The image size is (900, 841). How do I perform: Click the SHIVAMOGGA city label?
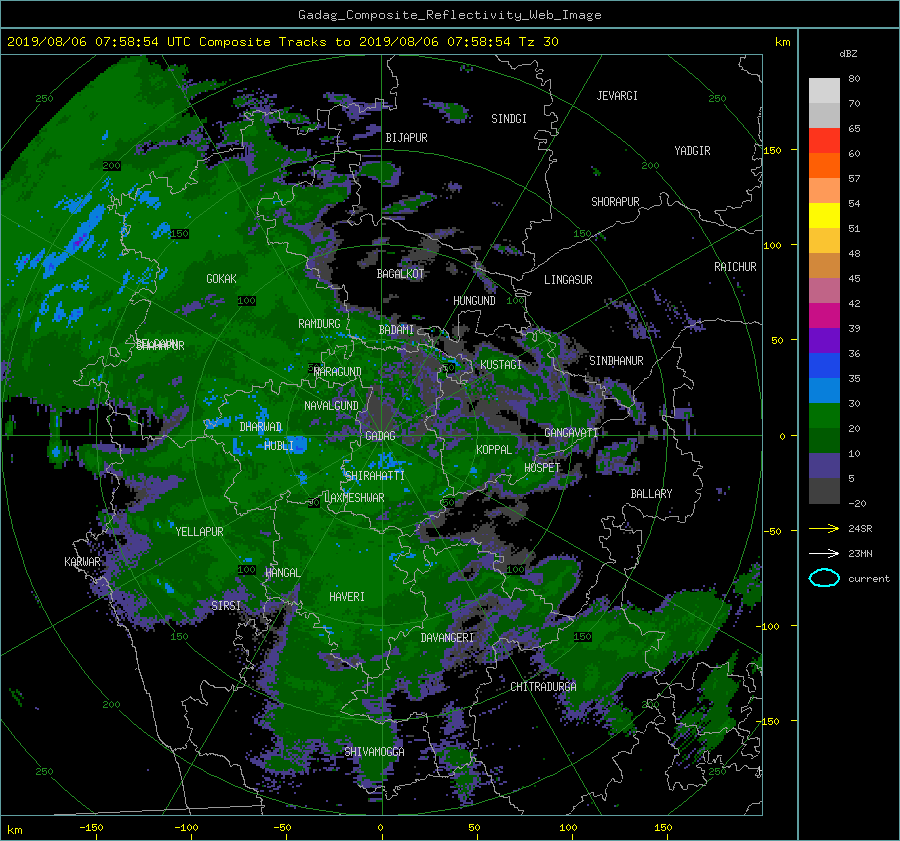point(374,752)
